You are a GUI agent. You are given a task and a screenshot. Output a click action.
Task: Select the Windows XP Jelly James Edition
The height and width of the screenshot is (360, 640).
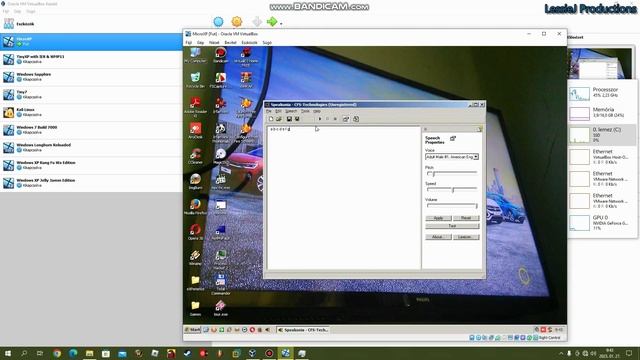91,182
